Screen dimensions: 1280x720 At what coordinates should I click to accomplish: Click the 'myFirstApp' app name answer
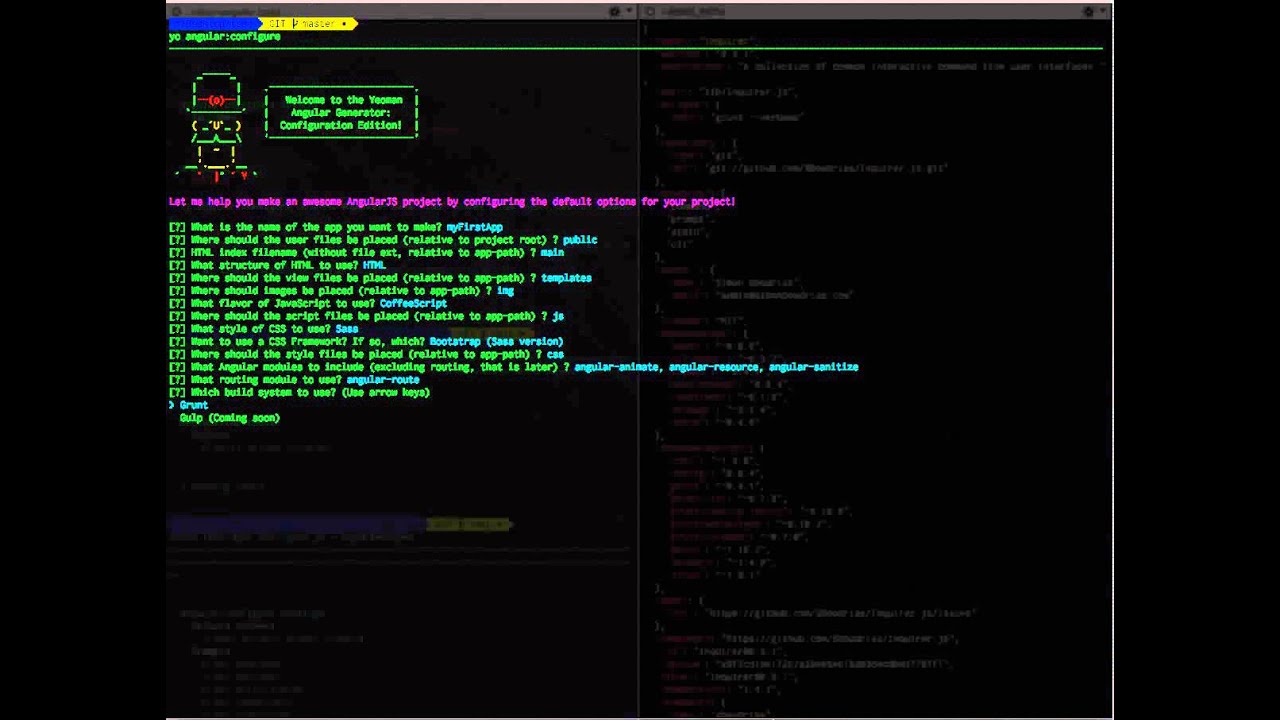pos(474,228)
